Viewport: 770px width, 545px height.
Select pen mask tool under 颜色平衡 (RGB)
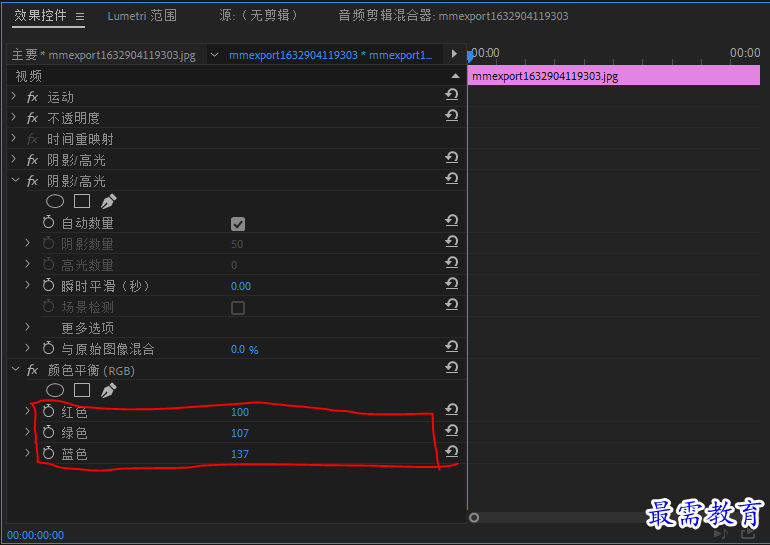tap(109, 390)
